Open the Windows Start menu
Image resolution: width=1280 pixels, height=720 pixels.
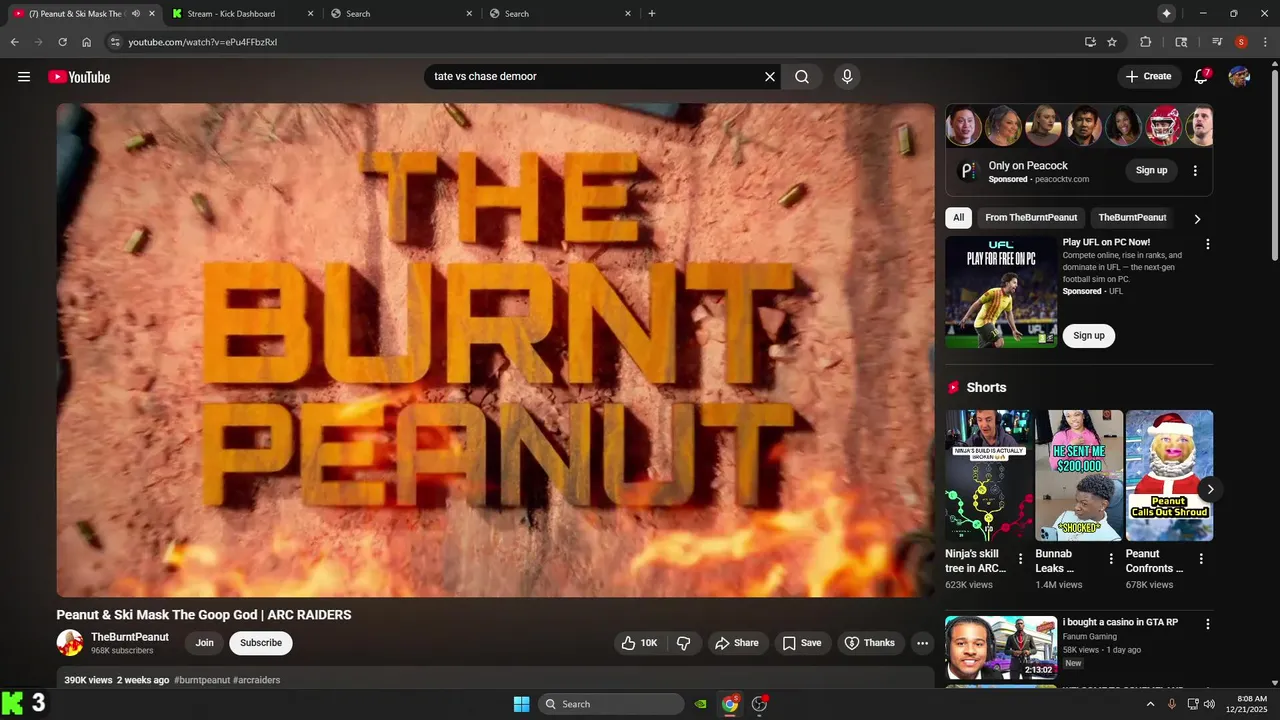tap(521, 704)
